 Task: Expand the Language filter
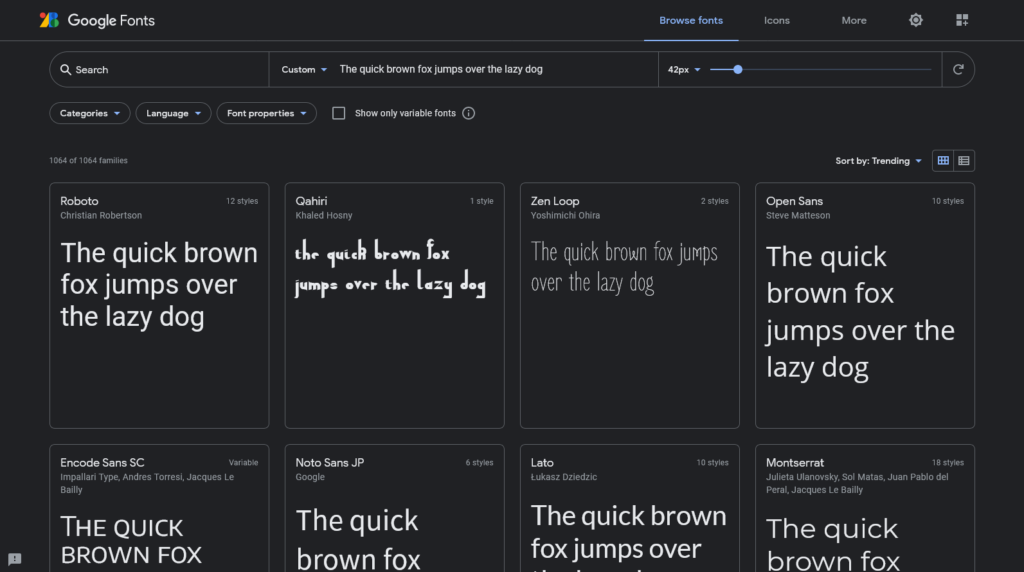(x=173, y=113)
